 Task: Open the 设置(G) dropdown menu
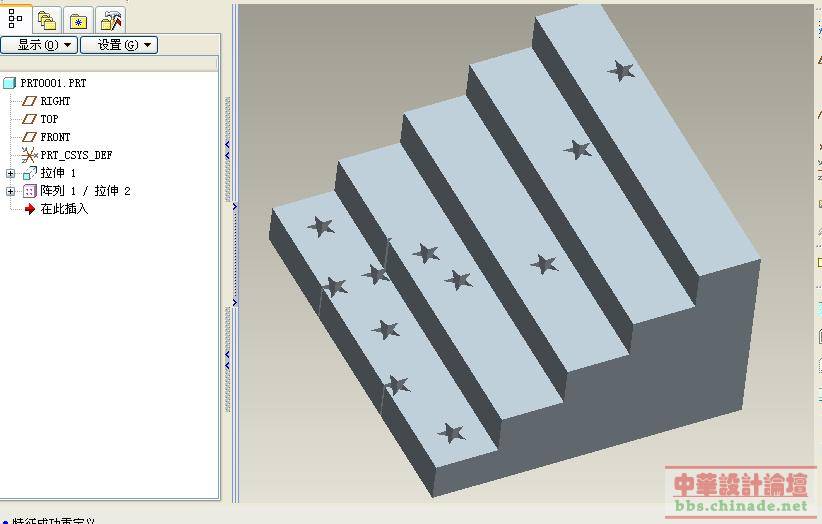pos(119,45)
